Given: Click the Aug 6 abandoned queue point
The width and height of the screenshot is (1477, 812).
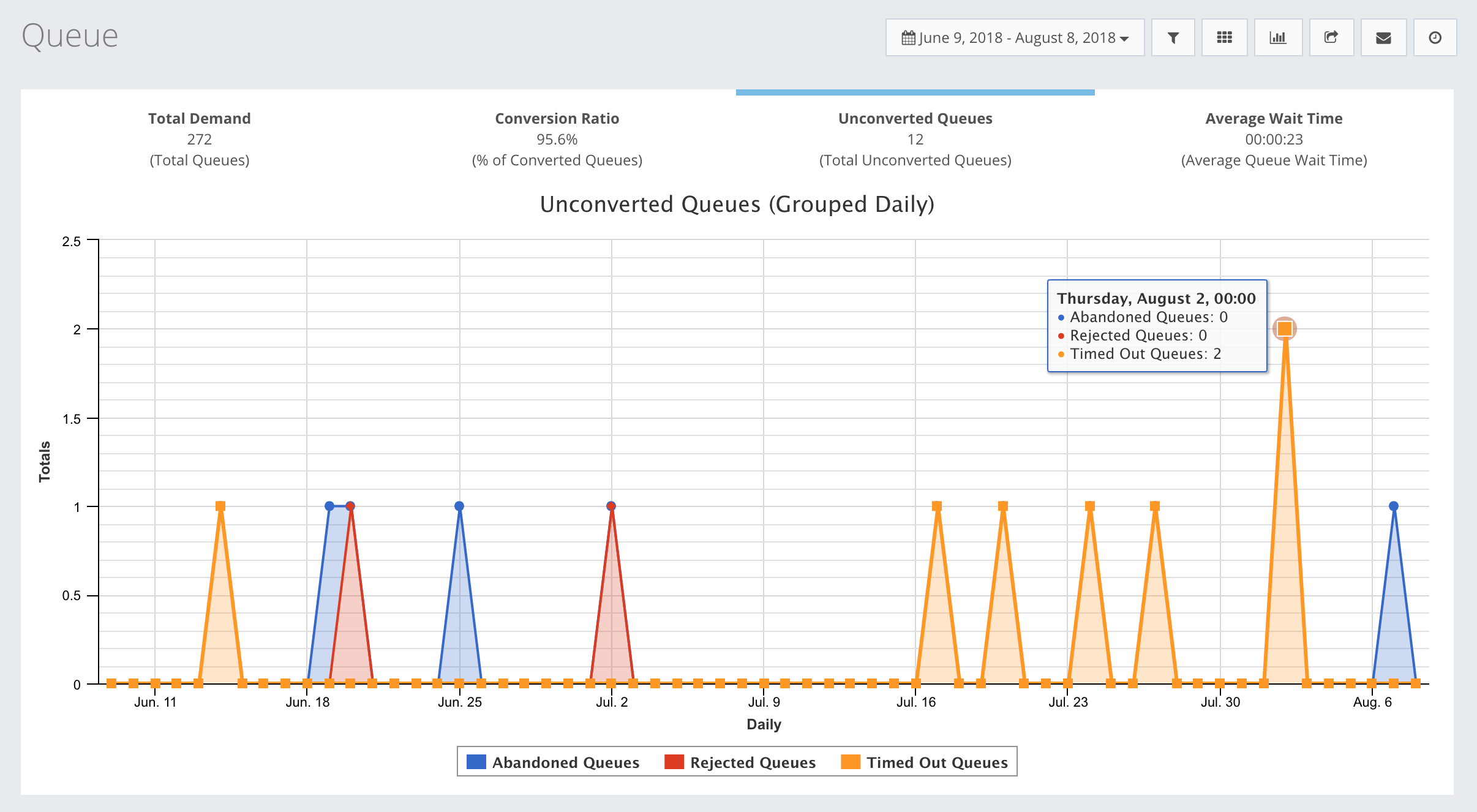Looking at the screenshot, I should click(1394, 506).
